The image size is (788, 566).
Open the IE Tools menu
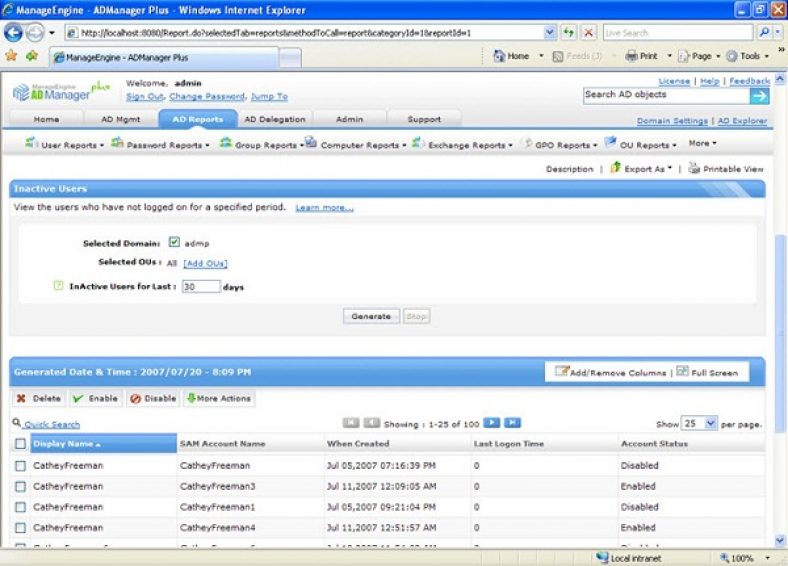tap(748, 56)
